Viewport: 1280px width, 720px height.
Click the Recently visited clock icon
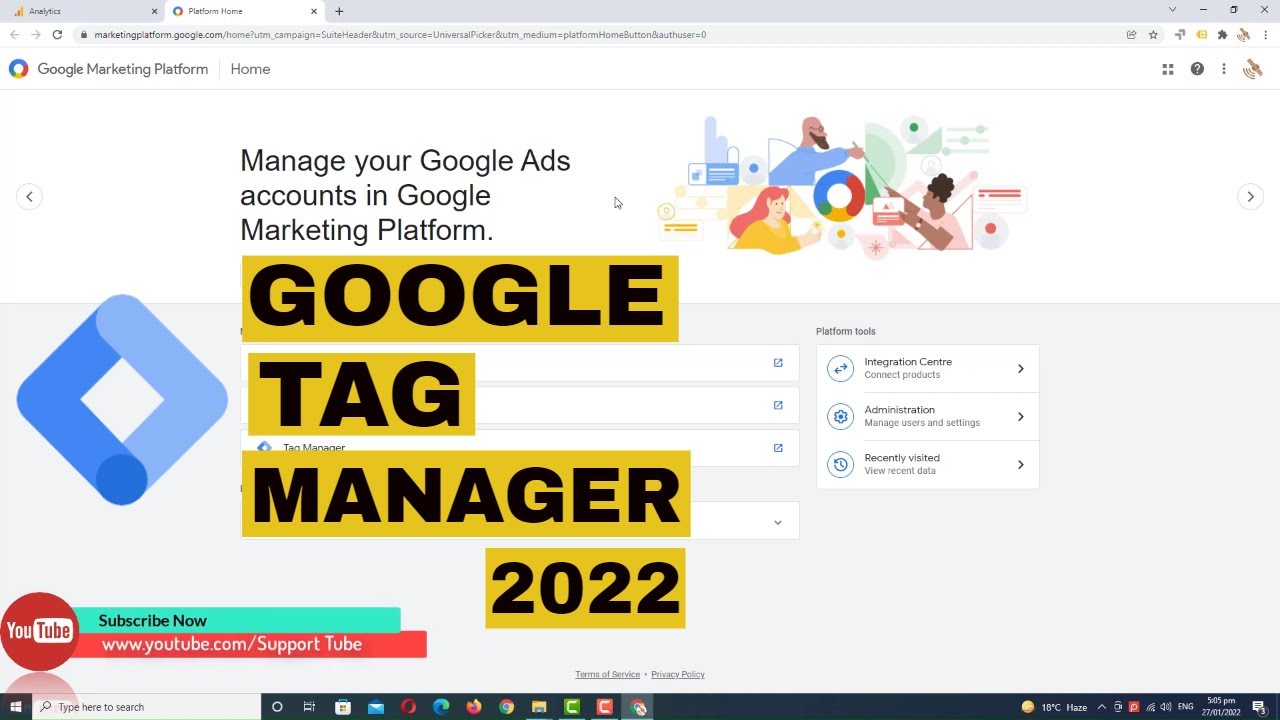coord(840,464)
